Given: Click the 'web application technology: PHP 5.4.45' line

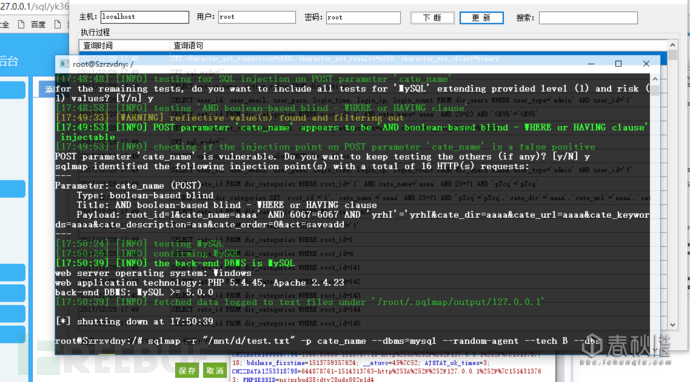Looking at the screenshot, I should [200, 283].
